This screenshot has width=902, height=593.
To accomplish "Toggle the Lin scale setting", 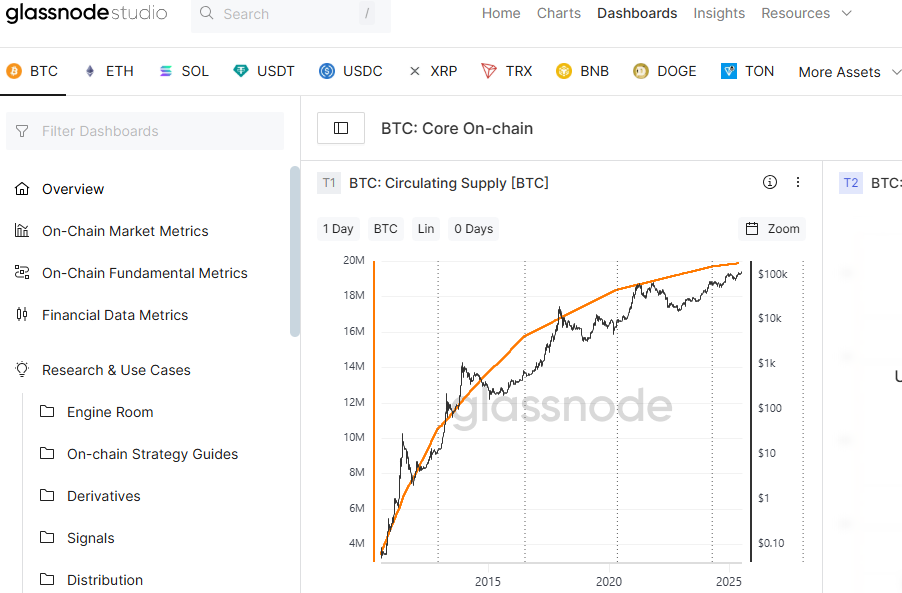I will (426, 229).
